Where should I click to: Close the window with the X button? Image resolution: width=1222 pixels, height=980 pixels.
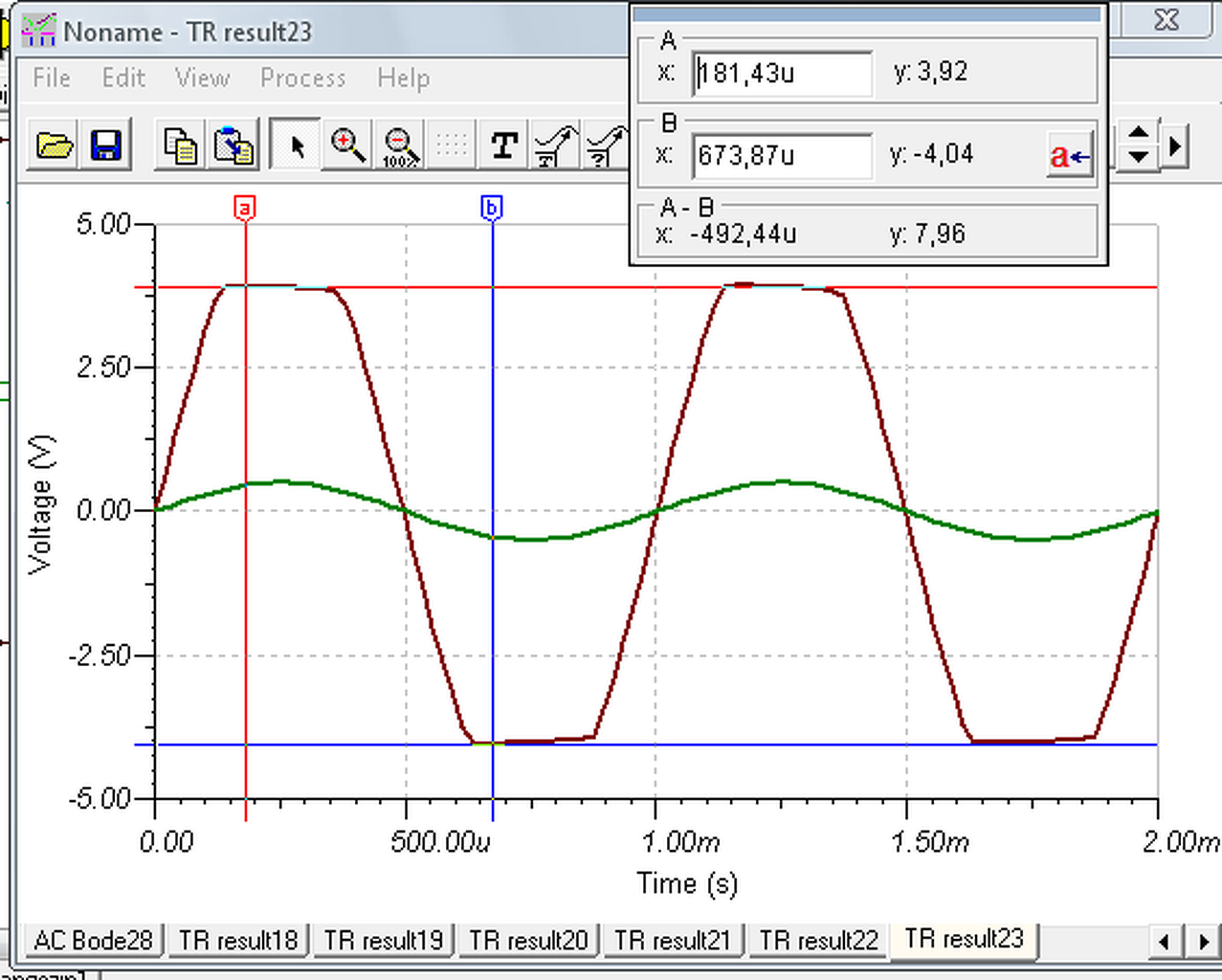click(1166, 19)
